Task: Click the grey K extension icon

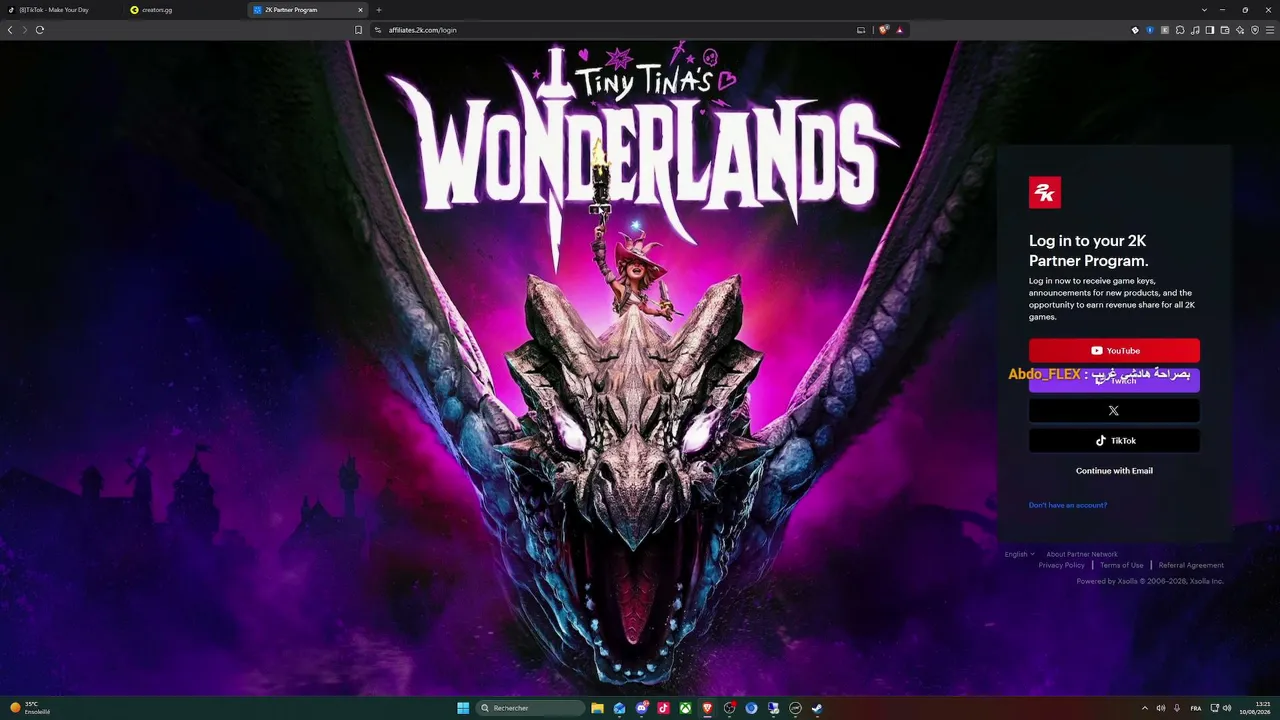Action: pyautogui.click(x=1165, y=30)
